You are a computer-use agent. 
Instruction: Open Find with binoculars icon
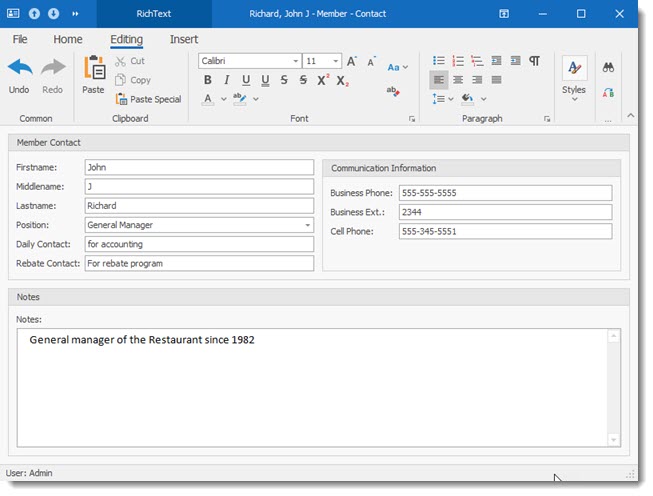point(608,68)
